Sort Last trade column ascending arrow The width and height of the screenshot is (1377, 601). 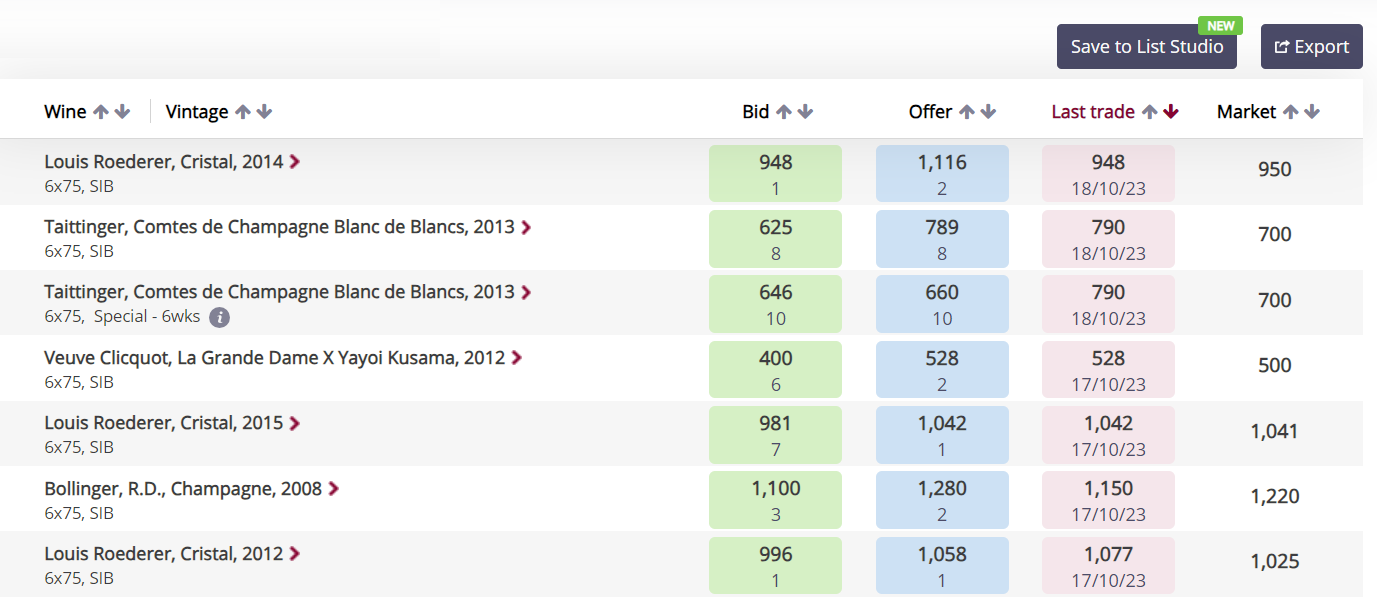coord(1149,112)
